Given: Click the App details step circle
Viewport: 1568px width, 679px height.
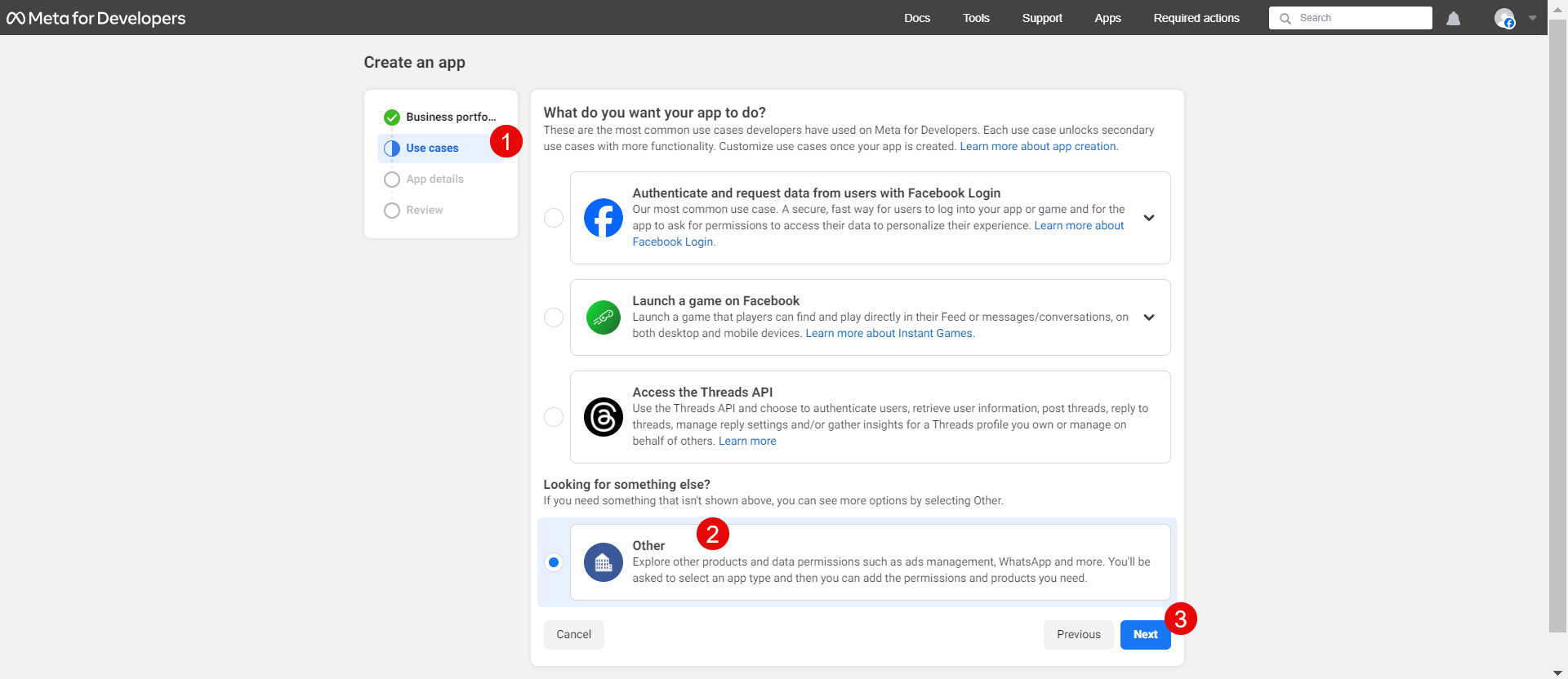Looking at the screenshot, I should point(392,180).
